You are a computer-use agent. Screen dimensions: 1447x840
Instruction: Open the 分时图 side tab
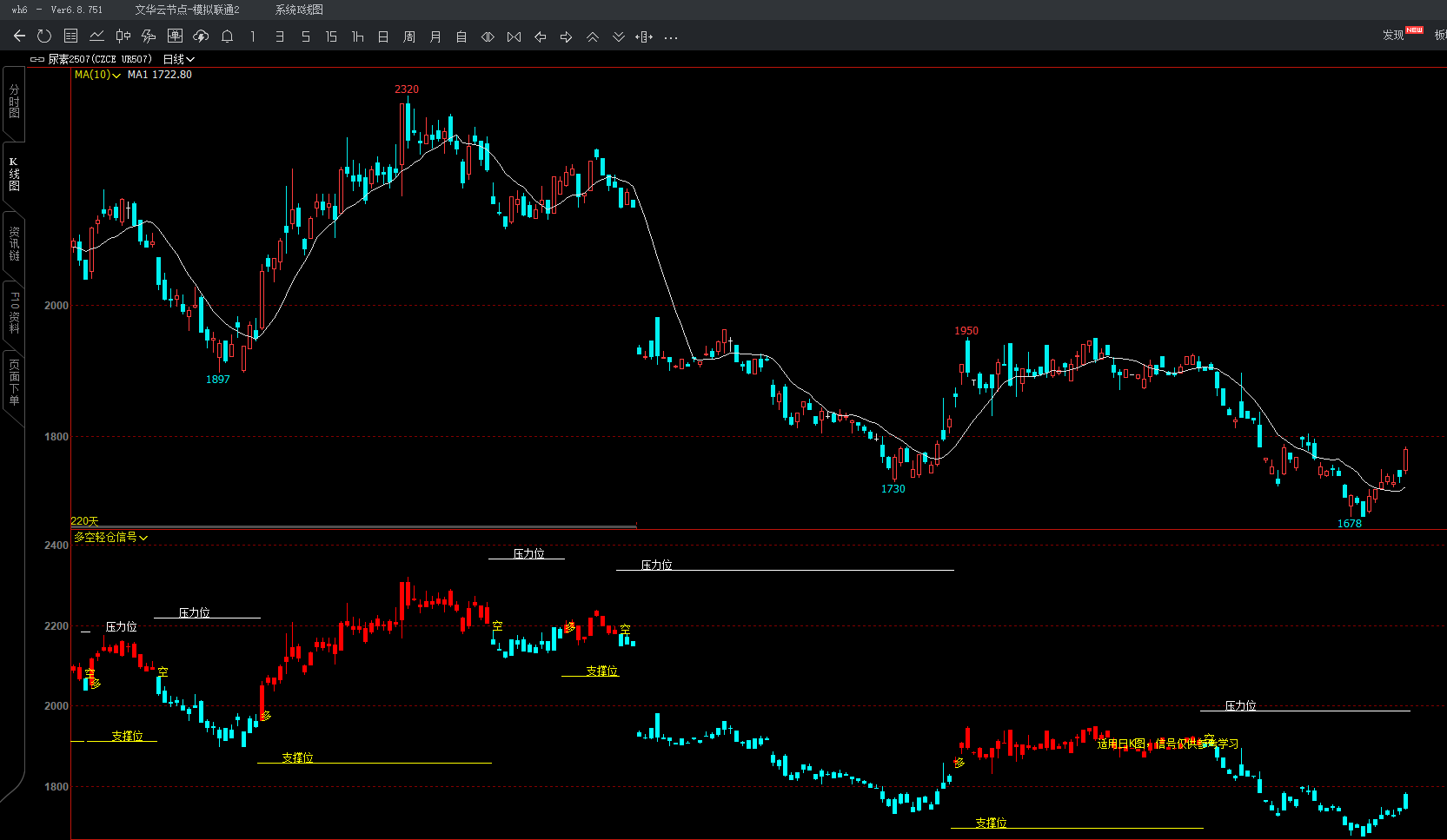coord(14,102)
